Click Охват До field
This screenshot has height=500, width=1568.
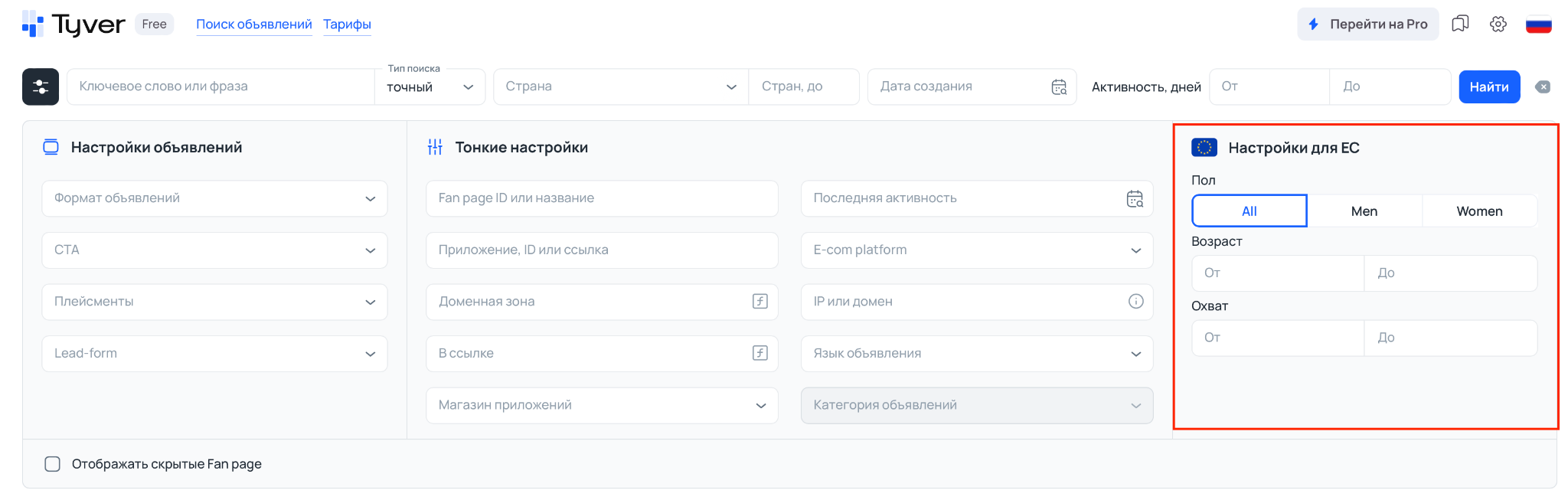[1451, 338]
